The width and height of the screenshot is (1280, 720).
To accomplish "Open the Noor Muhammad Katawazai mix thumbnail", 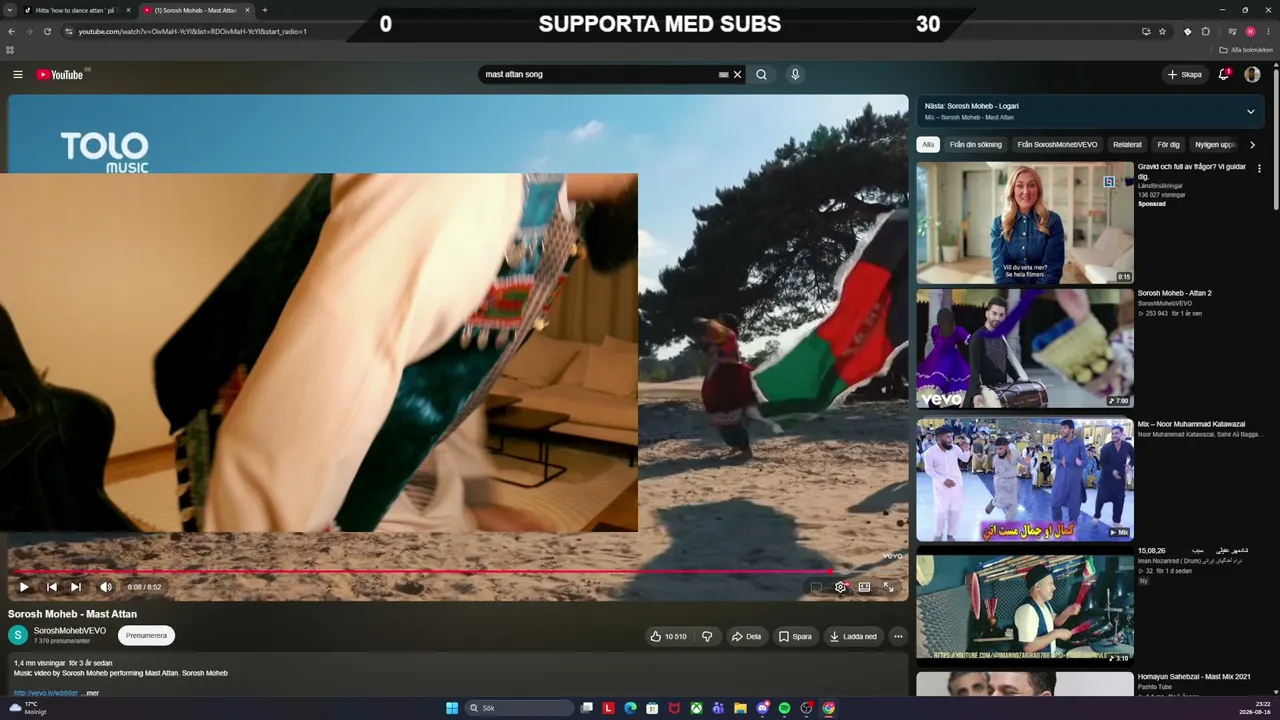I will coord(1025,480).
